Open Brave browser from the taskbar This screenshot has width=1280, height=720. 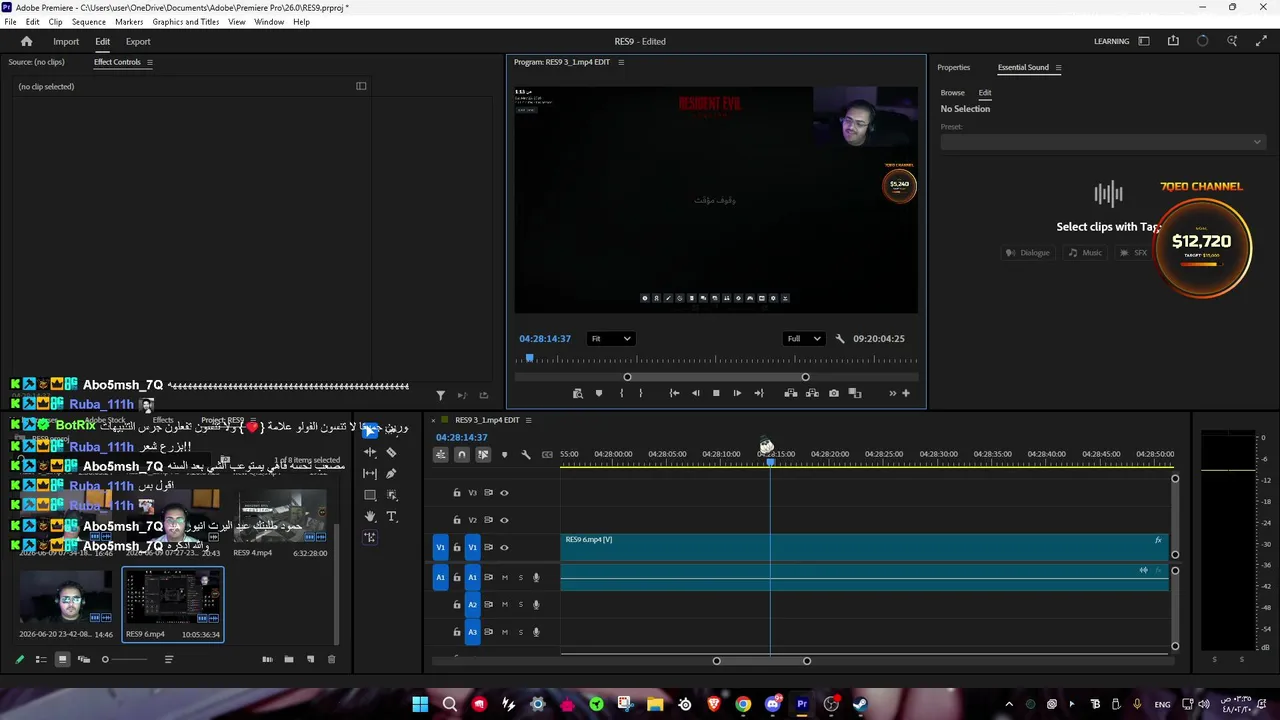[714, 704]
